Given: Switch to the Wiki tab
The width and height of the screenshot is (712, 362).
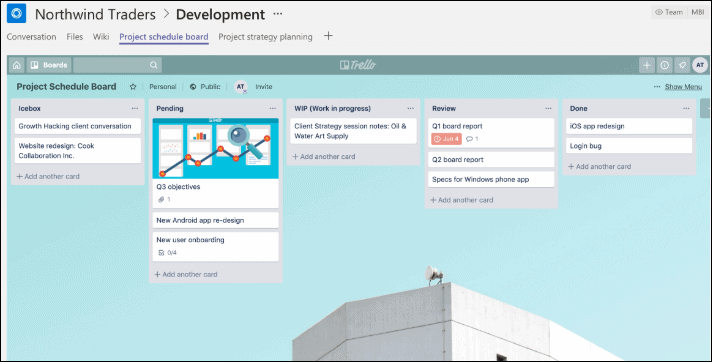Looking at the screenshot, I should [101, 37].
